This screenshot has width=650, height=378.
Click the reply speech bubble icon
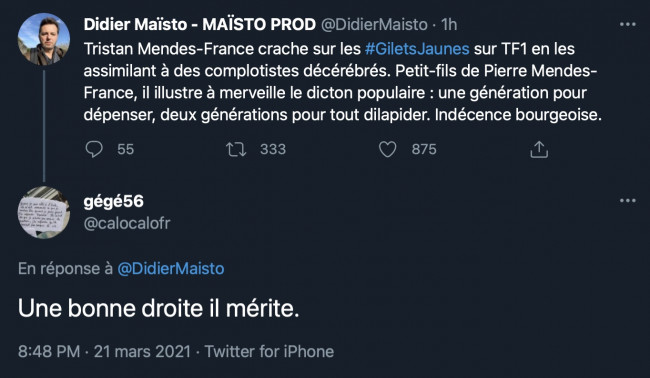(x=94, y=149)
